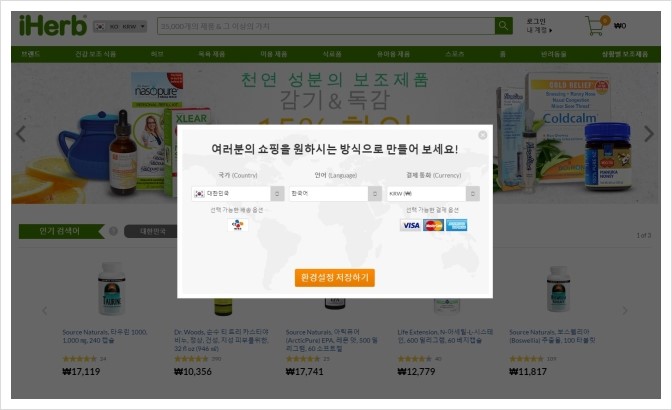Click the orange Save Preferences button

tap(335, 278)
